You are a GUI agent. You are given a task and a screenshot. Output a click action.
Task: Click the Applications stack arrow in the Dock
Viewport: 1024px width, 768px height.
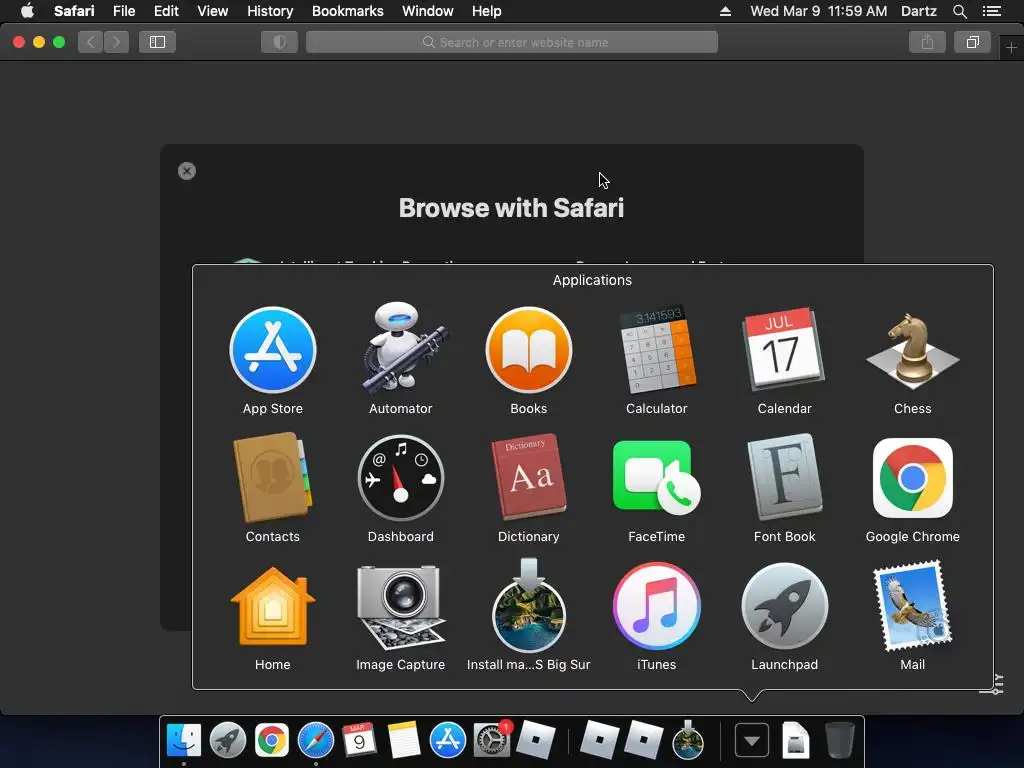pos(752,741)
